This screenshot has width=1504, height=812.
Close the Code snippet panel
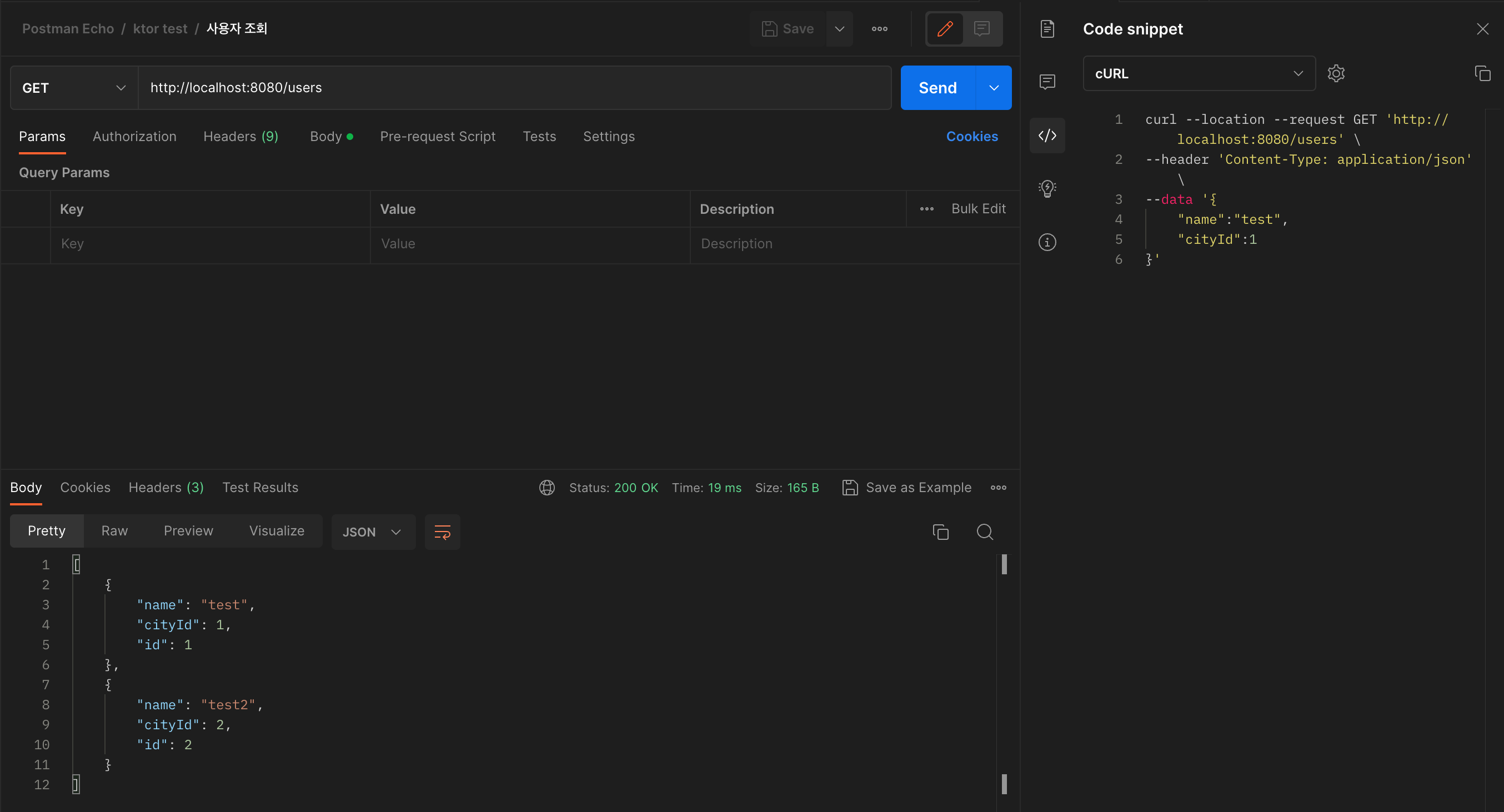tap(1482, 29)
